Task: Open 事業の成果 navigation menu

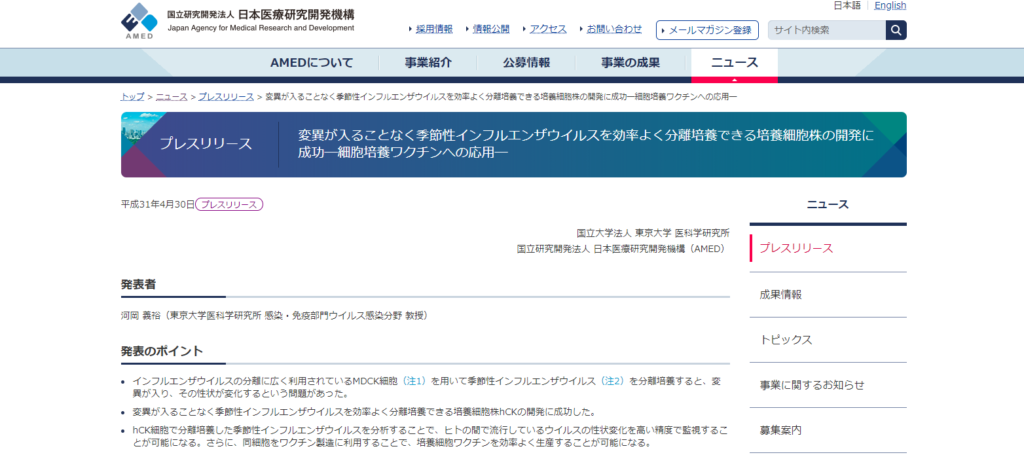Action: [x=631, y=63]
